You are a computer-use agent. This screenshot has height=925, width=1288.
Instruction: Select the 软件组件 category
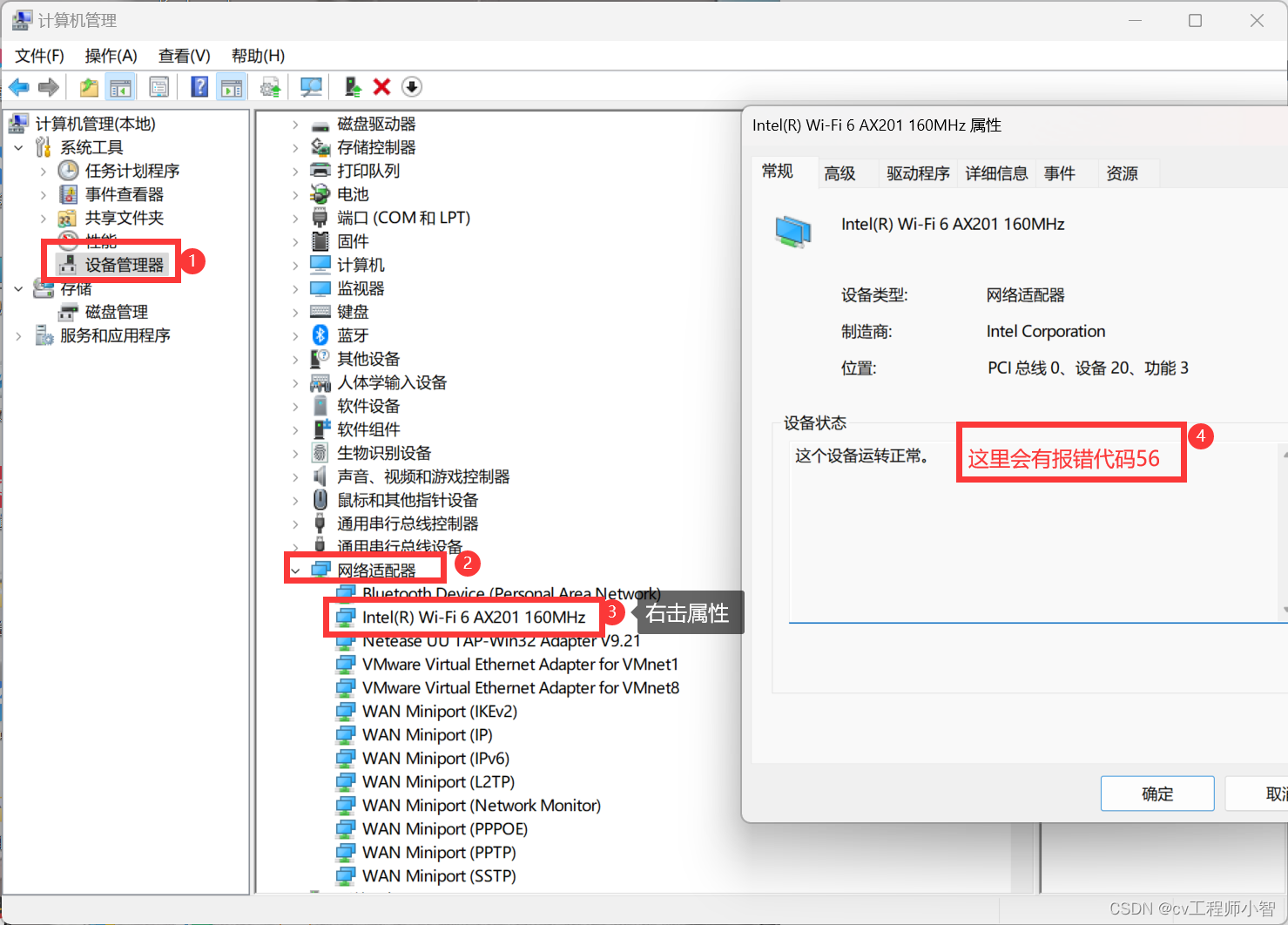coord(368,429)
